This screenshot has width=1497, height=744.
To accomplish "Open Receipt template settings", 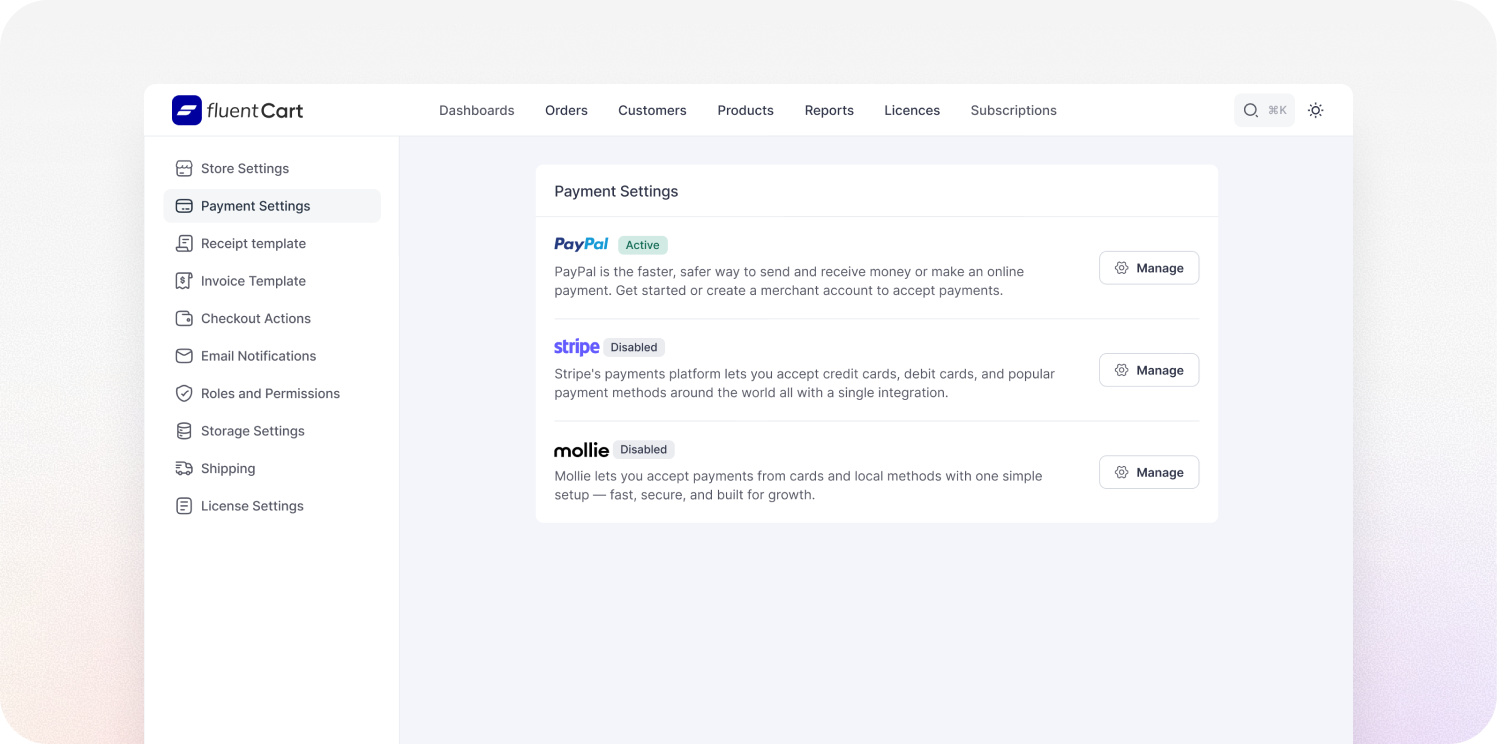I will 272,244.
